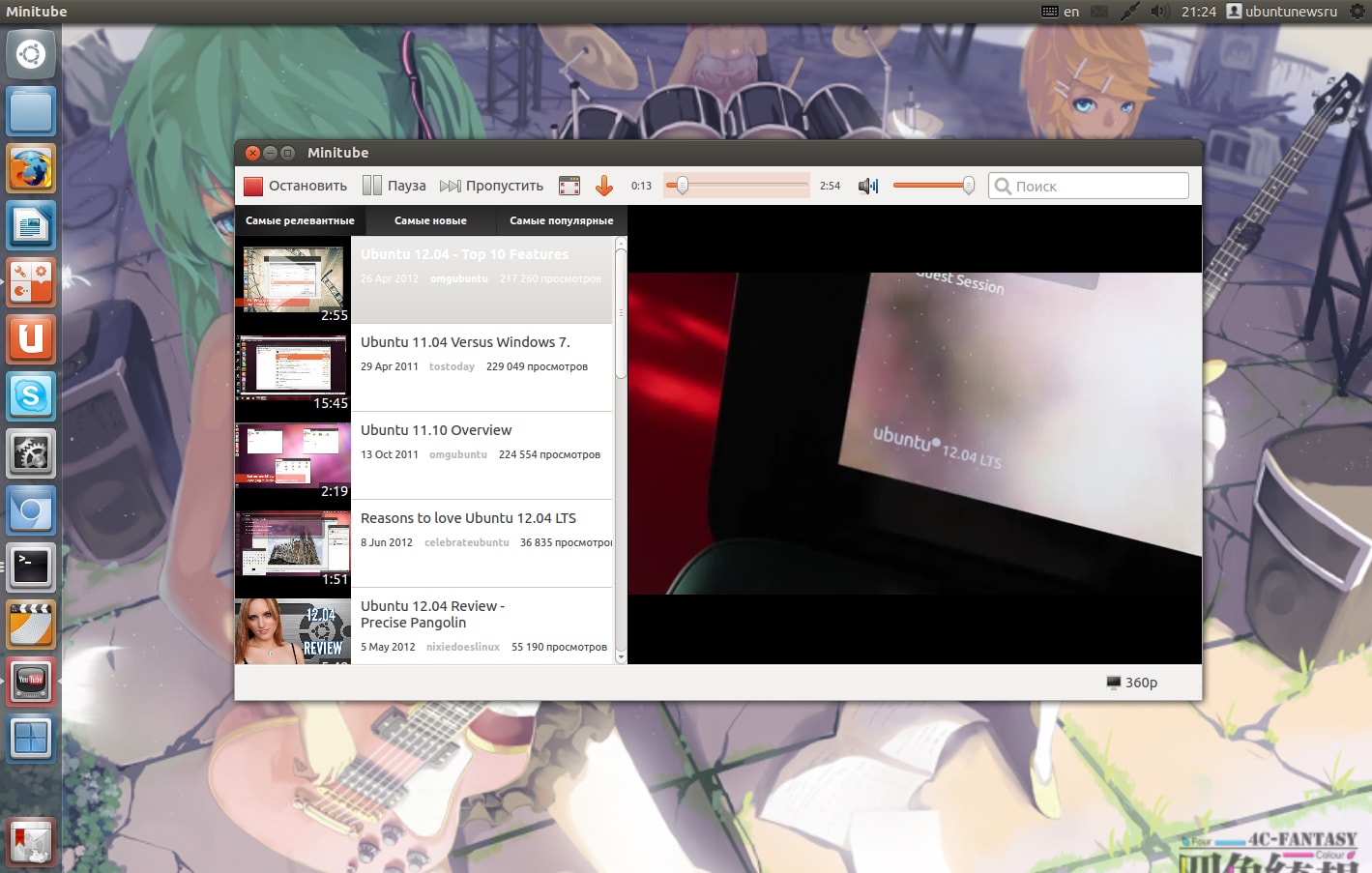Launch Skype from the launcher

point(31,396)
